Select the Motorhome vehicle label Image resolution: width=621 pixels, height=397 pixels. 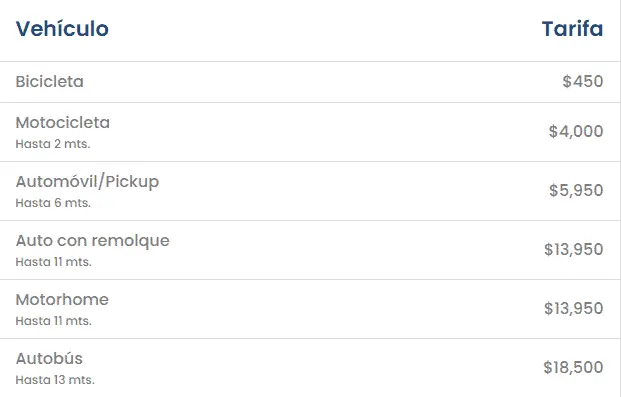point(62,300)
